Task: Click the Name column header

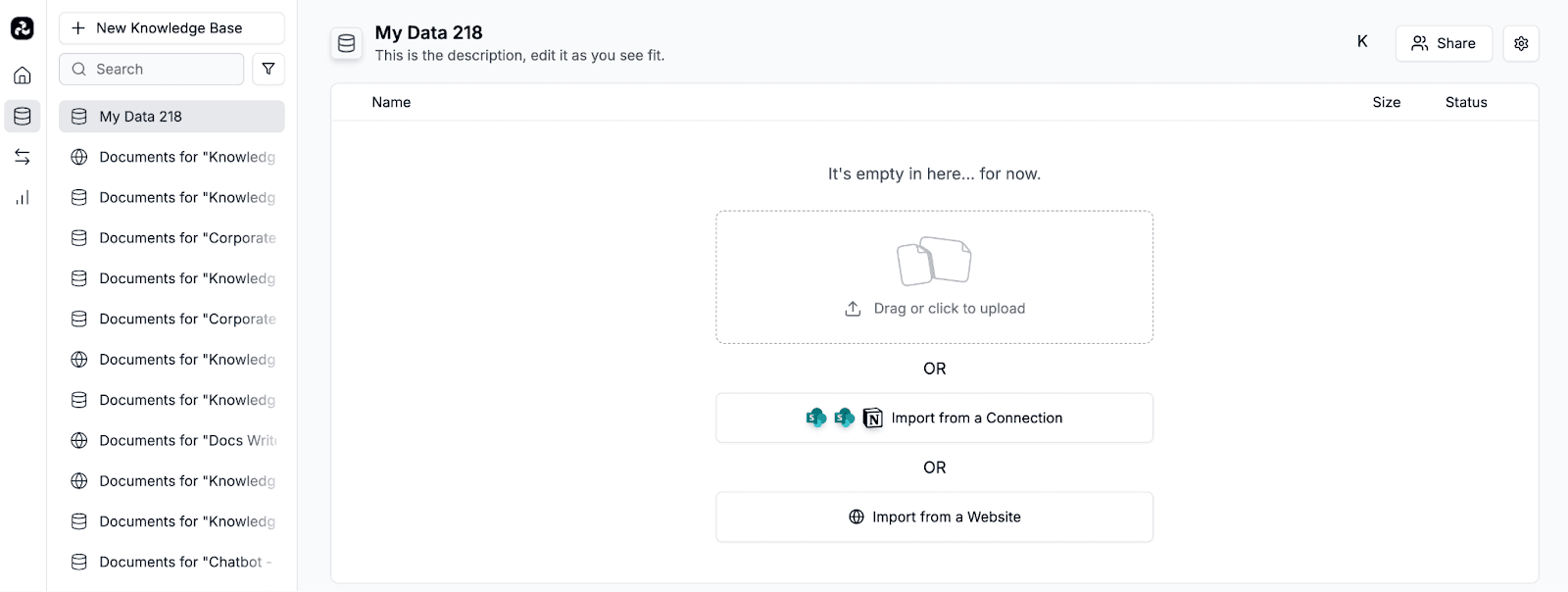Action: click(391, 102)
